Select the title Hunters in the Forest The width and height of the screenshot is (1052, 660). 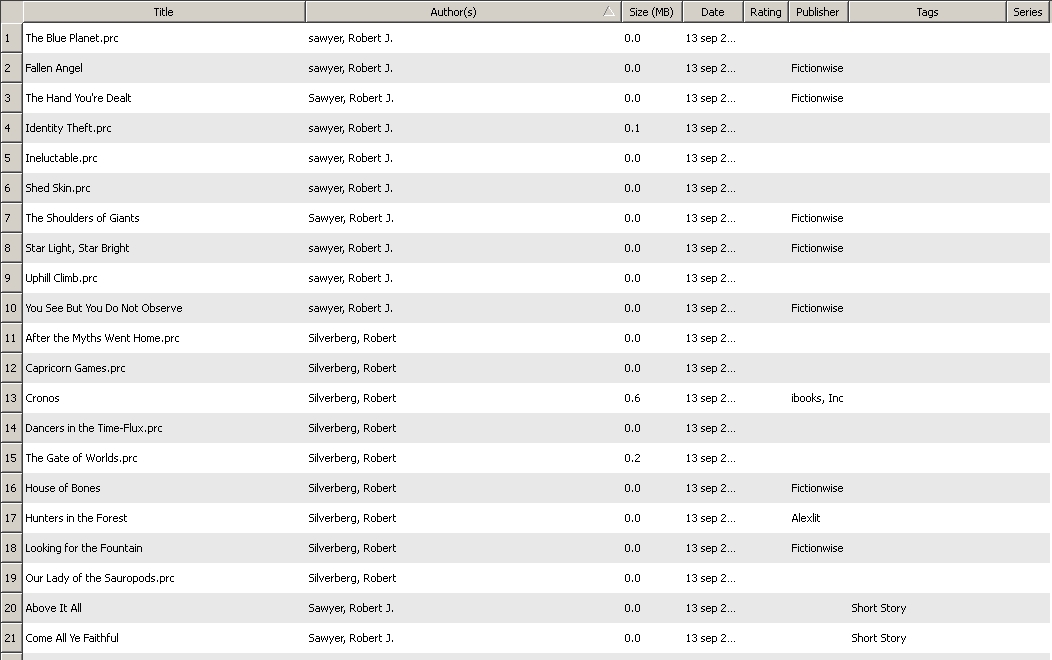[x=76, y=518]
